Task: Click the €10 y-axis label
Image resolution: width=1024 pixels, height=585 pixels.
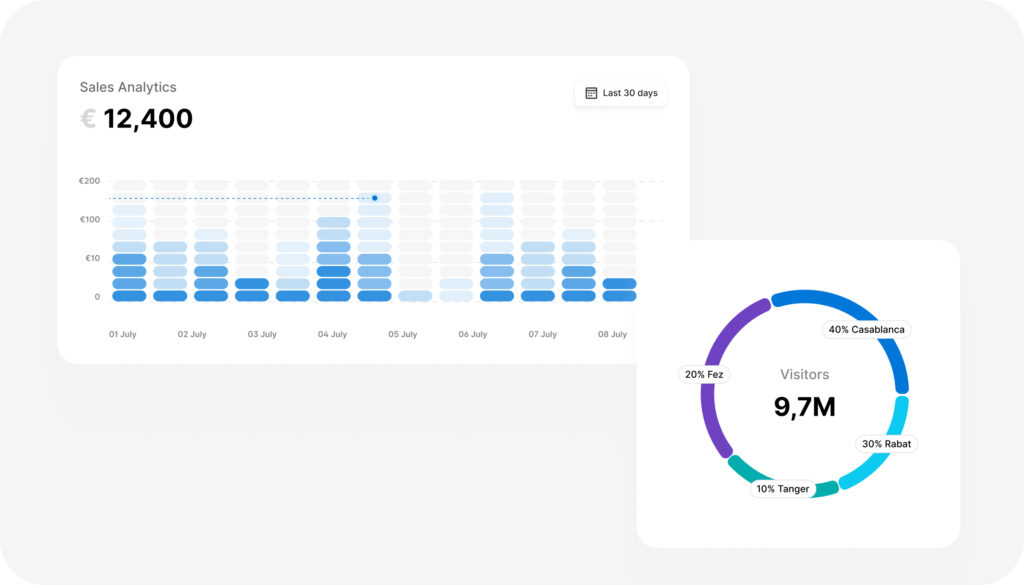Action: coord(93,258)
